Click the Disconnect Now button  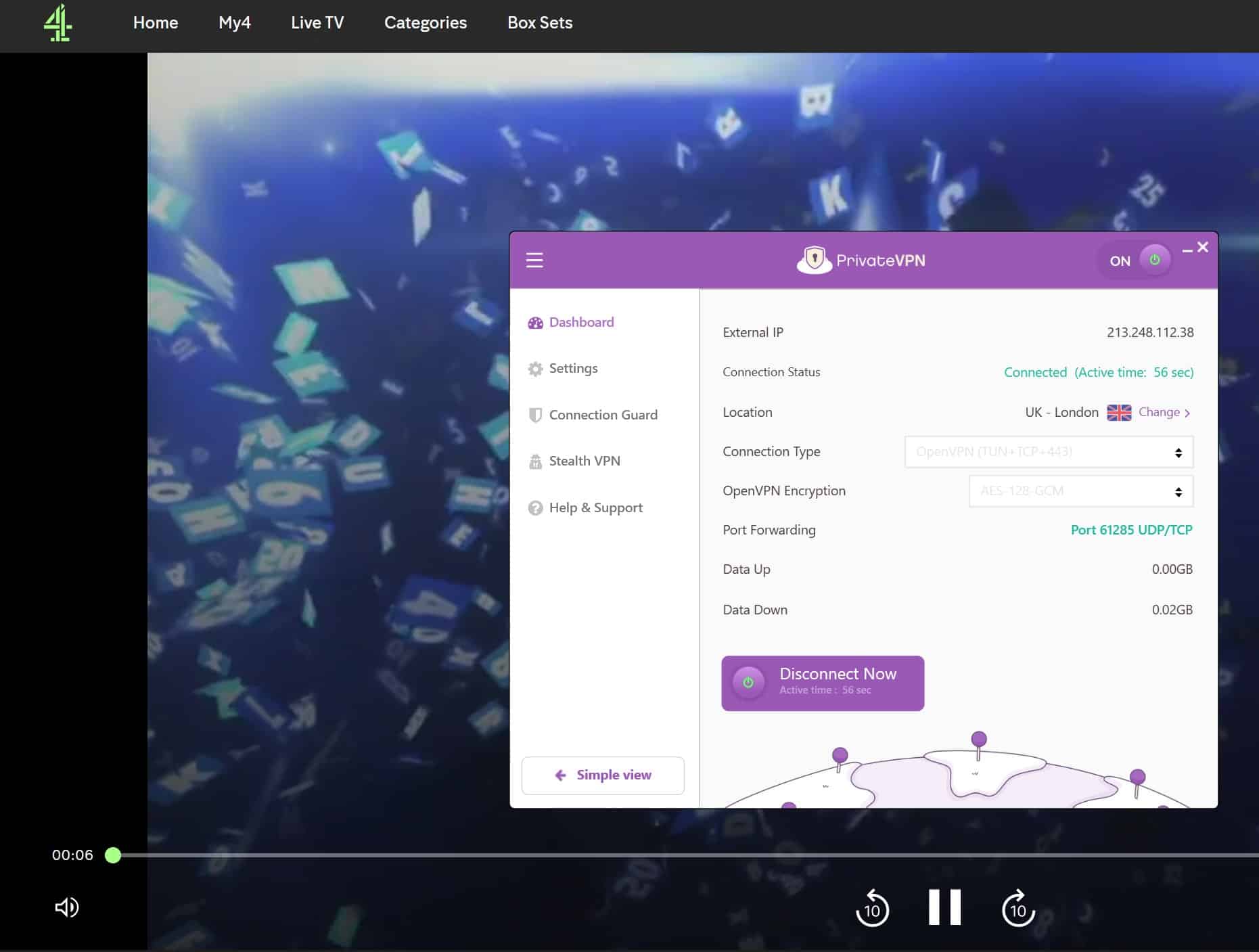pyautogui.click(x=823, y=683)
